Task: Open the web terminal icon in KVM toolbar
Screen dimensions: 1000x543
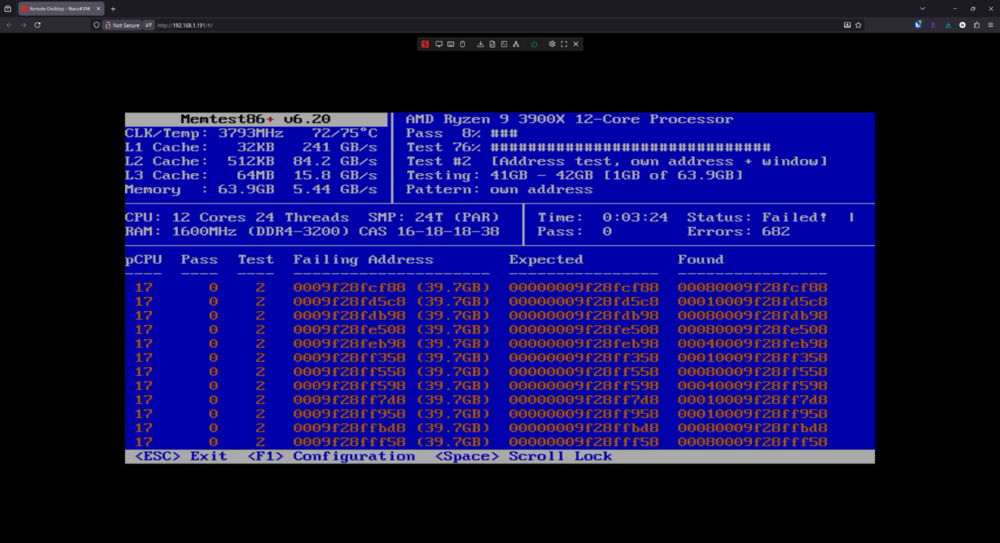Action: coord(504,44)
